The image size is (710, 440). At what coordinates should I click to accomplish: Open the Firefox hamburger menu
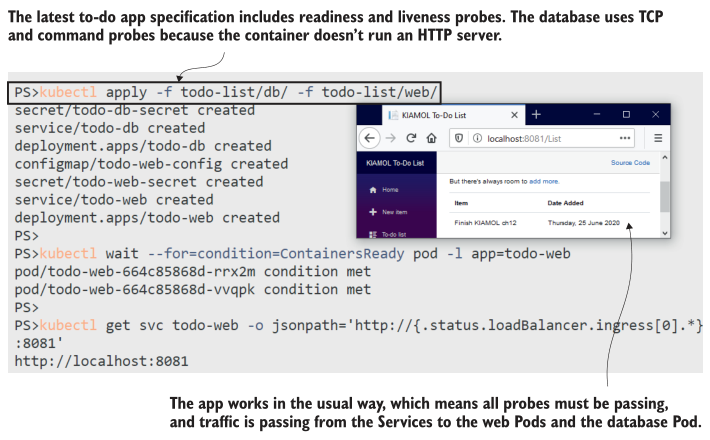click(659, 138)
